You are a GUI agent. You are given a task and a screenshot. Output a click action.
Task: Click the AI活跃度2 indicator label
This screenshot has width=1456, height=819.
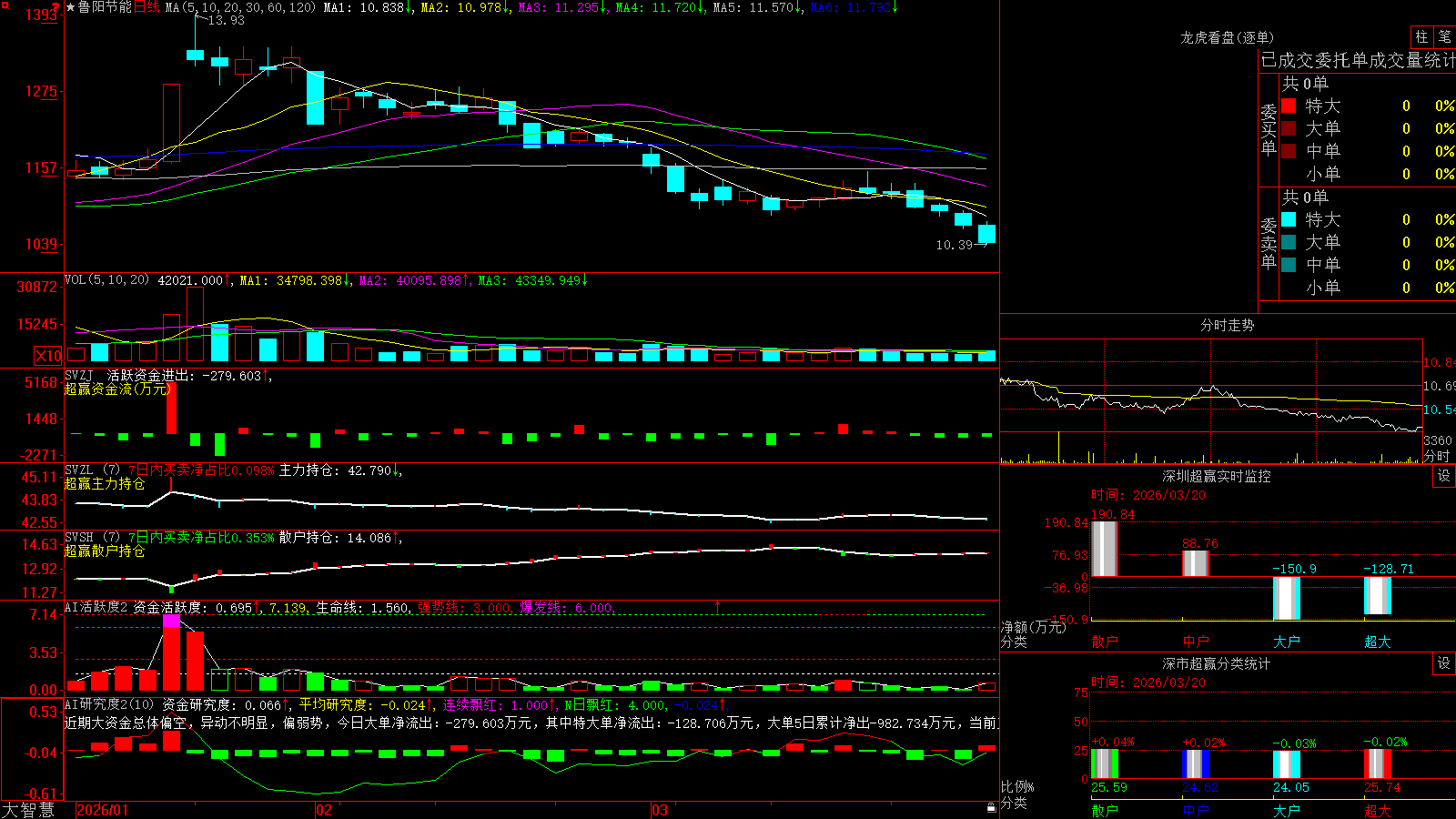[96, 607]
